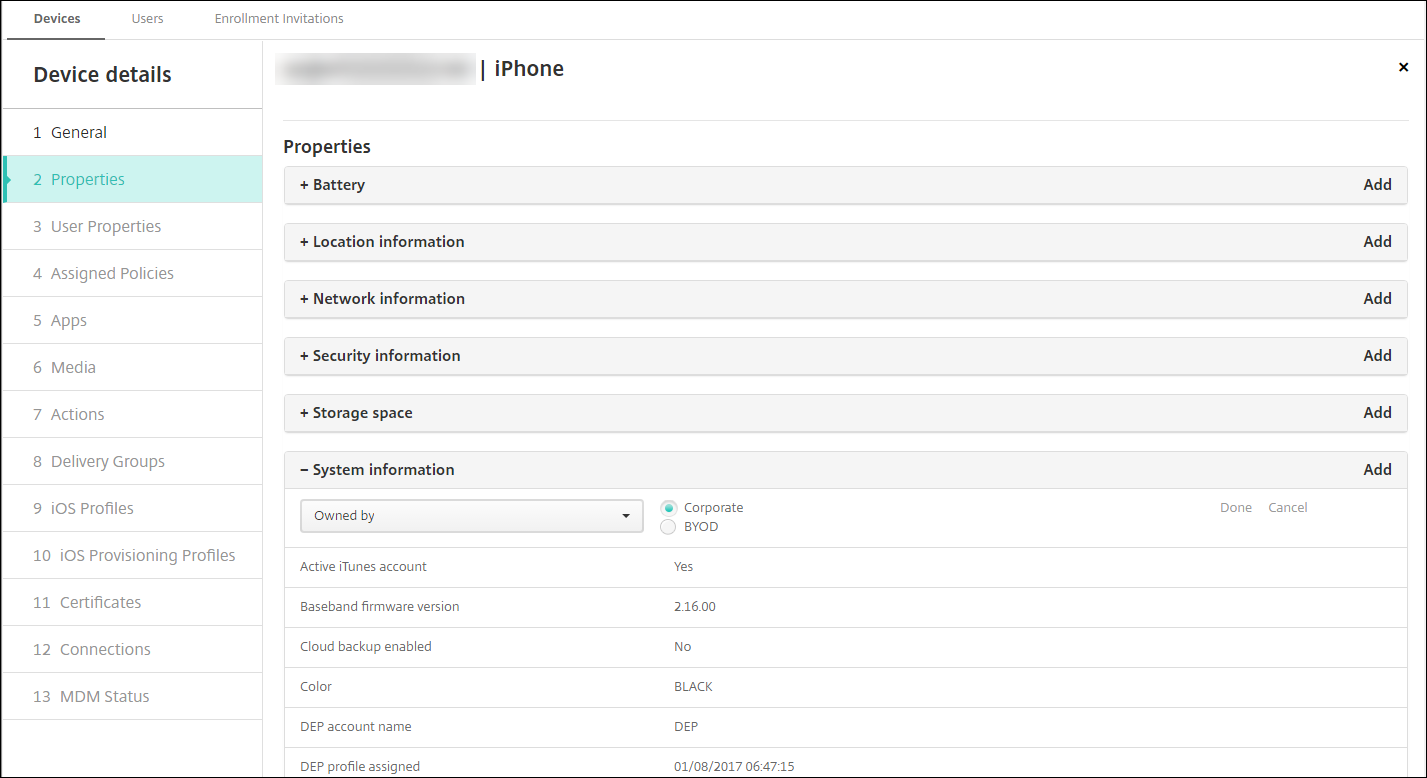1427x778 pixels.
Task: Collapse the System information section
Action: coord(377,470)
